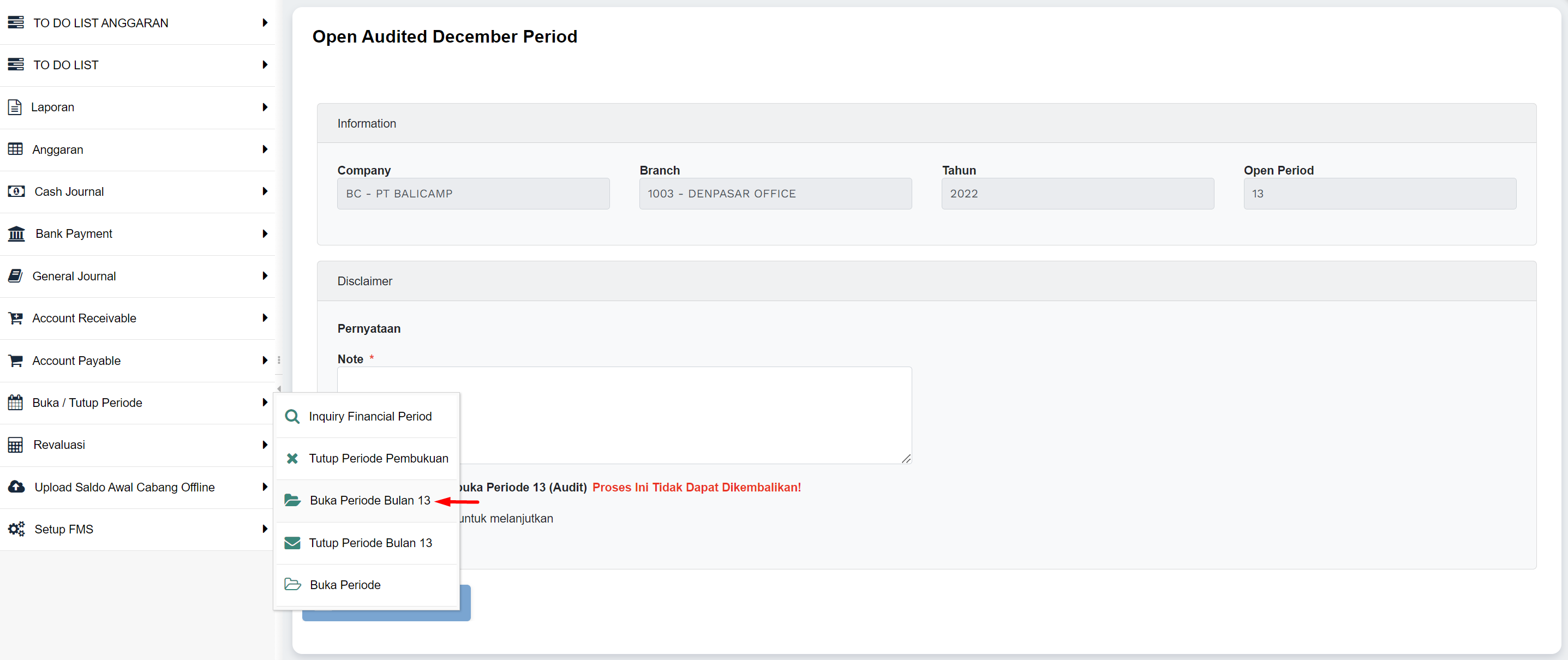Click the Inquiry Financial Period magnifier icon
The width and height of the screenshot is (1568, 660).
click(292, 417)
